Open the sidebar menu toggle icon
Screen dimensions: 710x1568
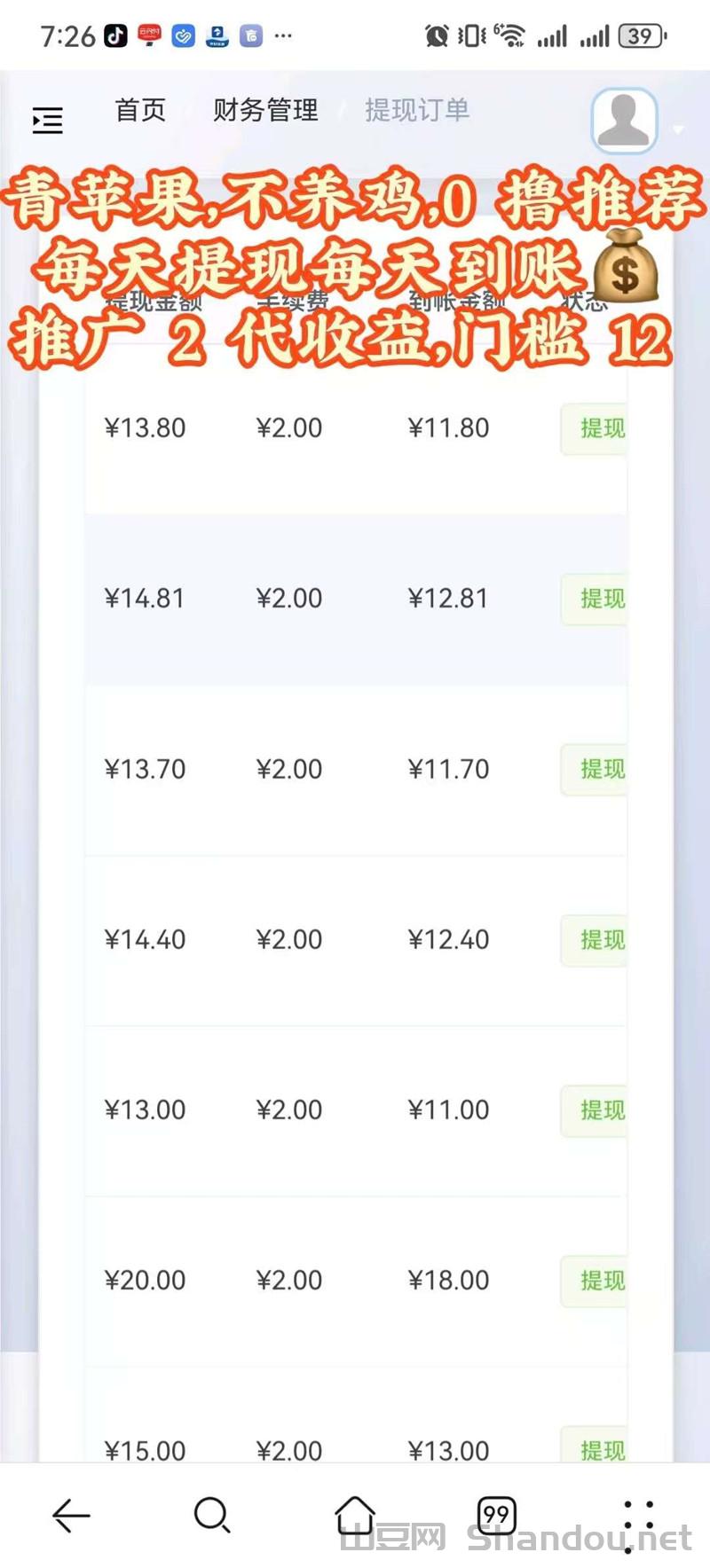tap(48, 120)
